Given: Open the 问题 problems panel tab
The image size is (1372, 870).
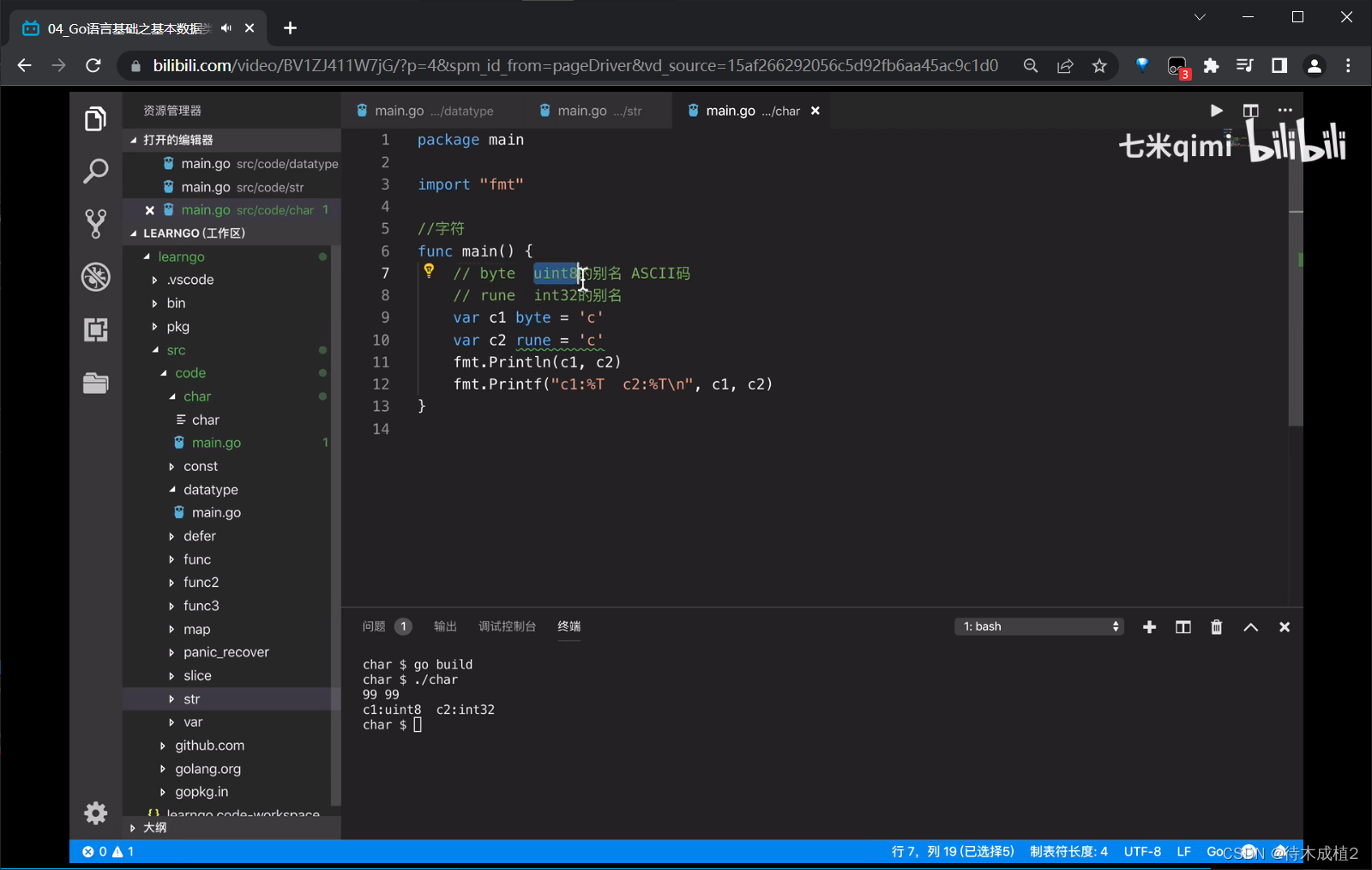Looking at the screenshot, I should pyautogui.click(x=387, y=626).
